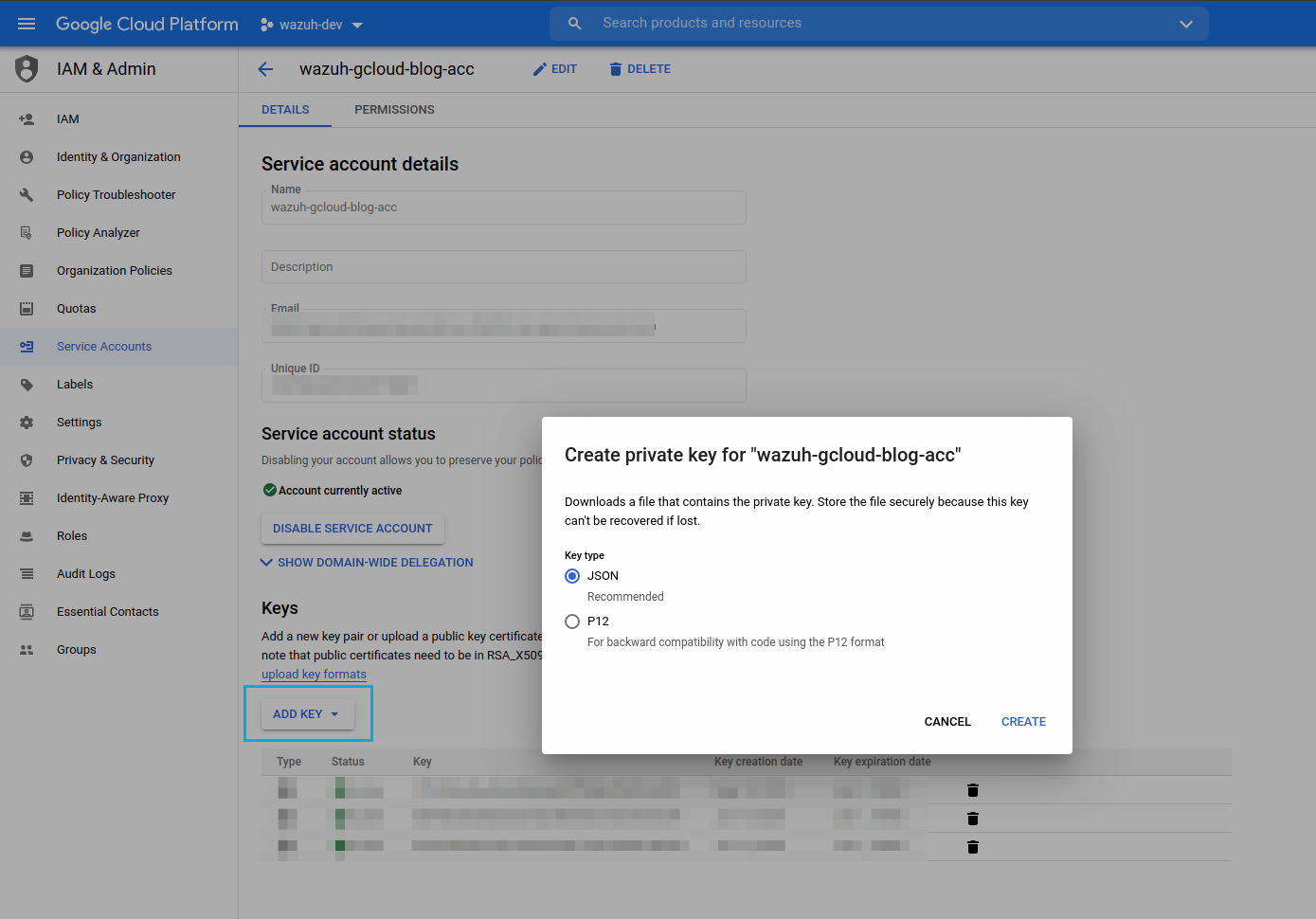Click the Identity-Aware Proxy icon
The height and width of the screenshot is (919, 1316).
click(x=27, y=498)
